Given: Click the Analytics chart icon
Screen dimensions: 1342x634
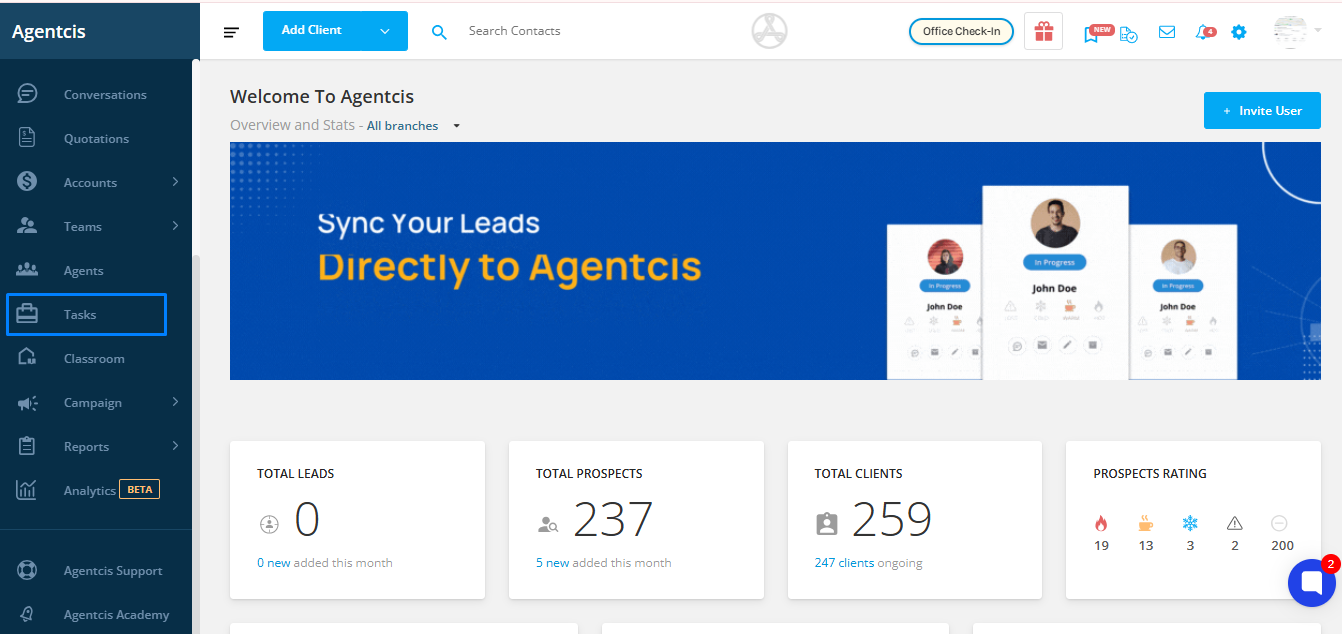Looking at the screenshot, I should tap(27, 490).
